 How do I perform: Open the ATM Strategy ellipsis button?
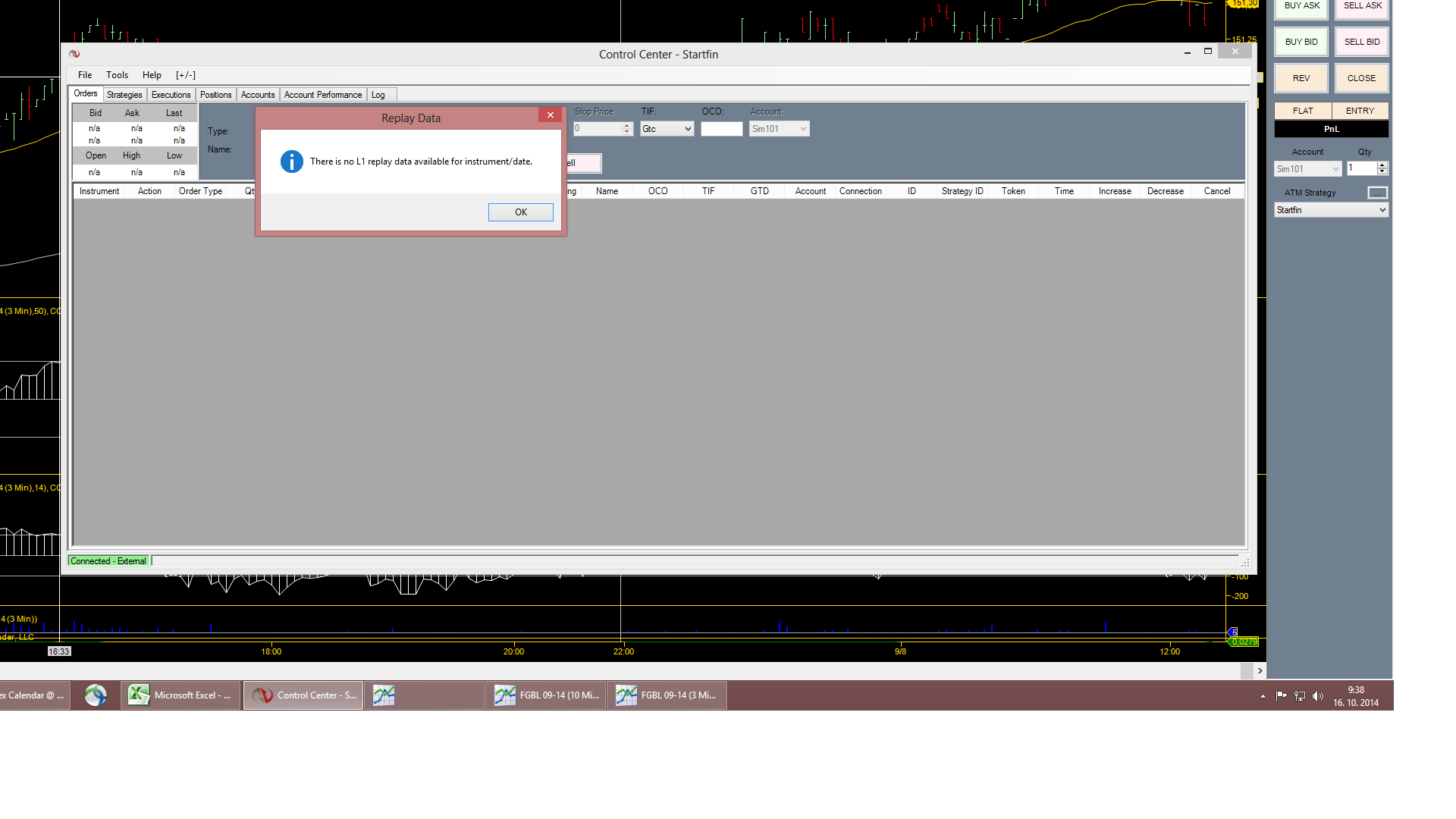tap(1377, 193)
